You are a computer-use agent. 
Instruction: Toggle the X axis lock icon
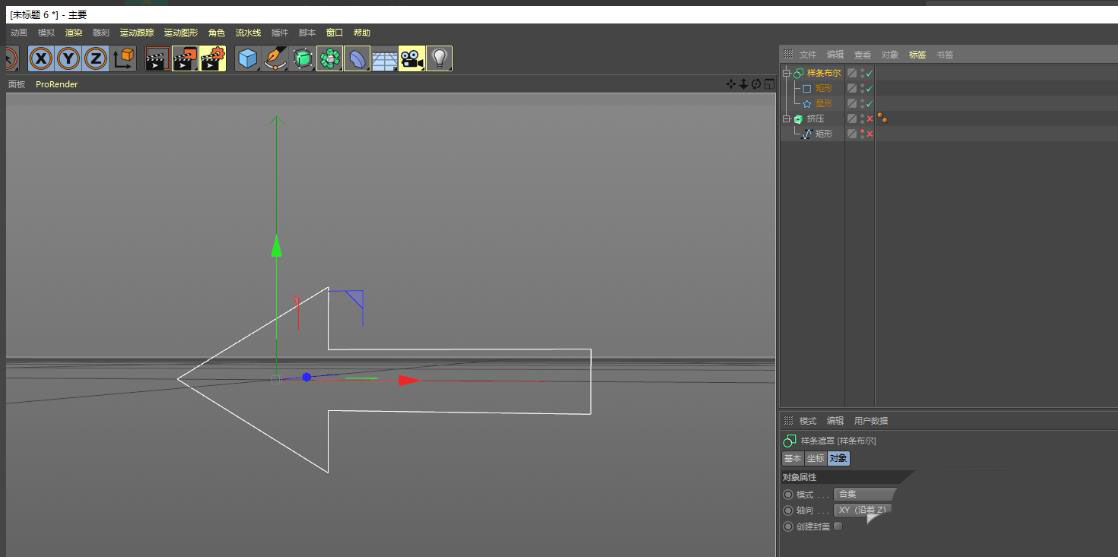coord(41,59)
